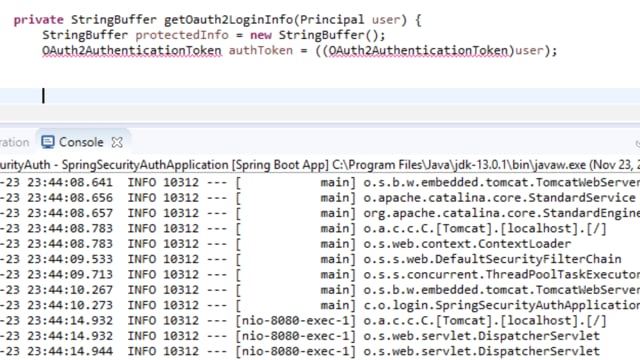Select log line with timestamp 23:44:10.267

[320, 290]
